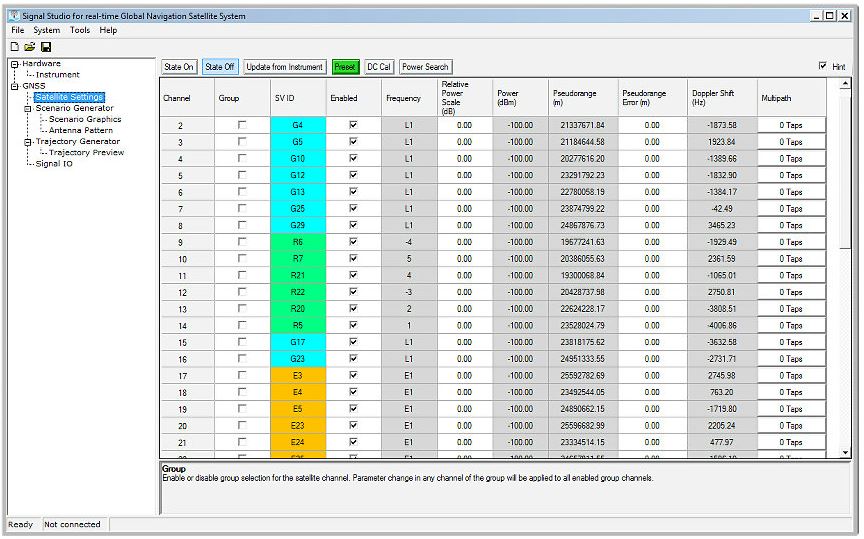Screen dimensions: 864x539
Task: Click Doppler shift value 3465.23
Action: (722, 225)
